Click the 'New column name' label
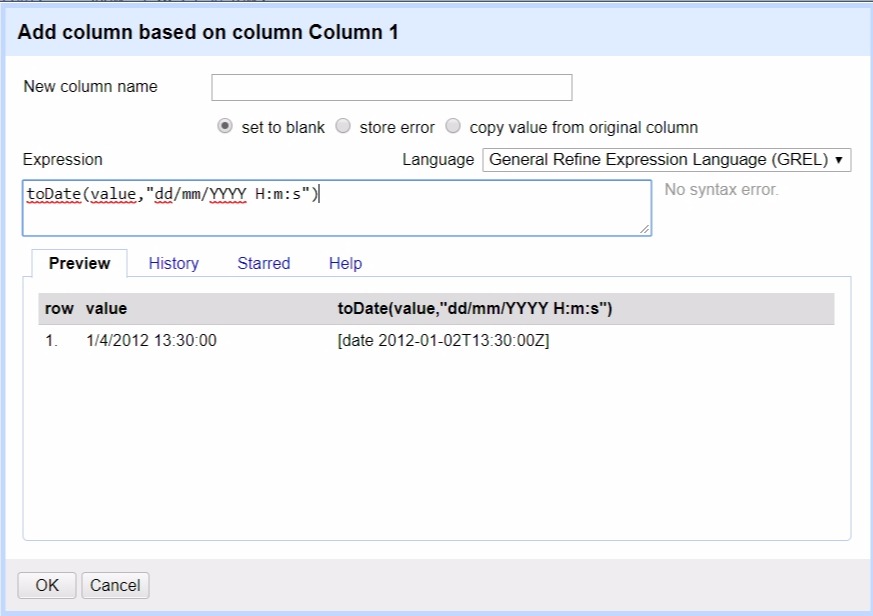The width and height of the screenshot is (873, 616). (90, 86)
